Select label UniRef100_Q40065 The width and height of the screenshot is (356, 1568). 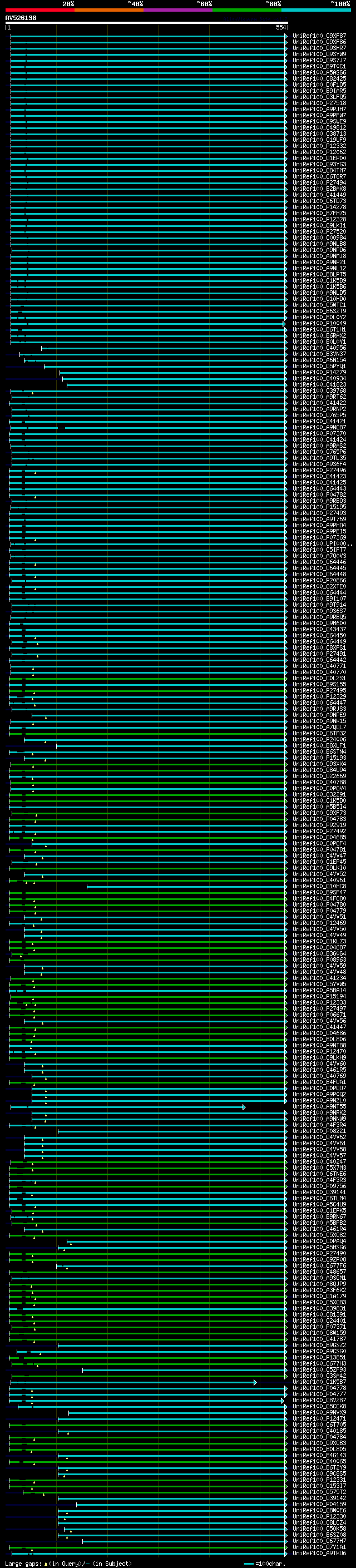[x=319, y=1461]
